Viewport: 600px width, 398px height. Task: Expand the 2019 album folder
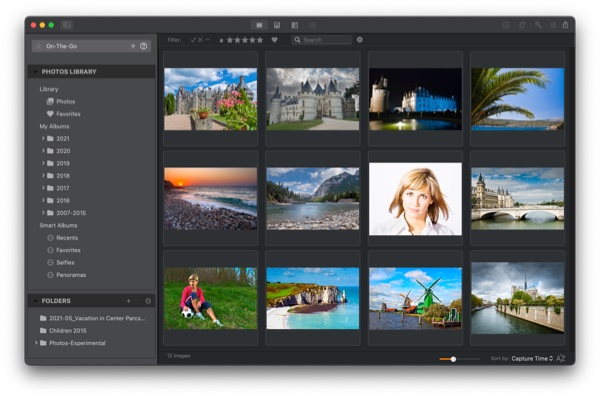[x=43, y=163]
